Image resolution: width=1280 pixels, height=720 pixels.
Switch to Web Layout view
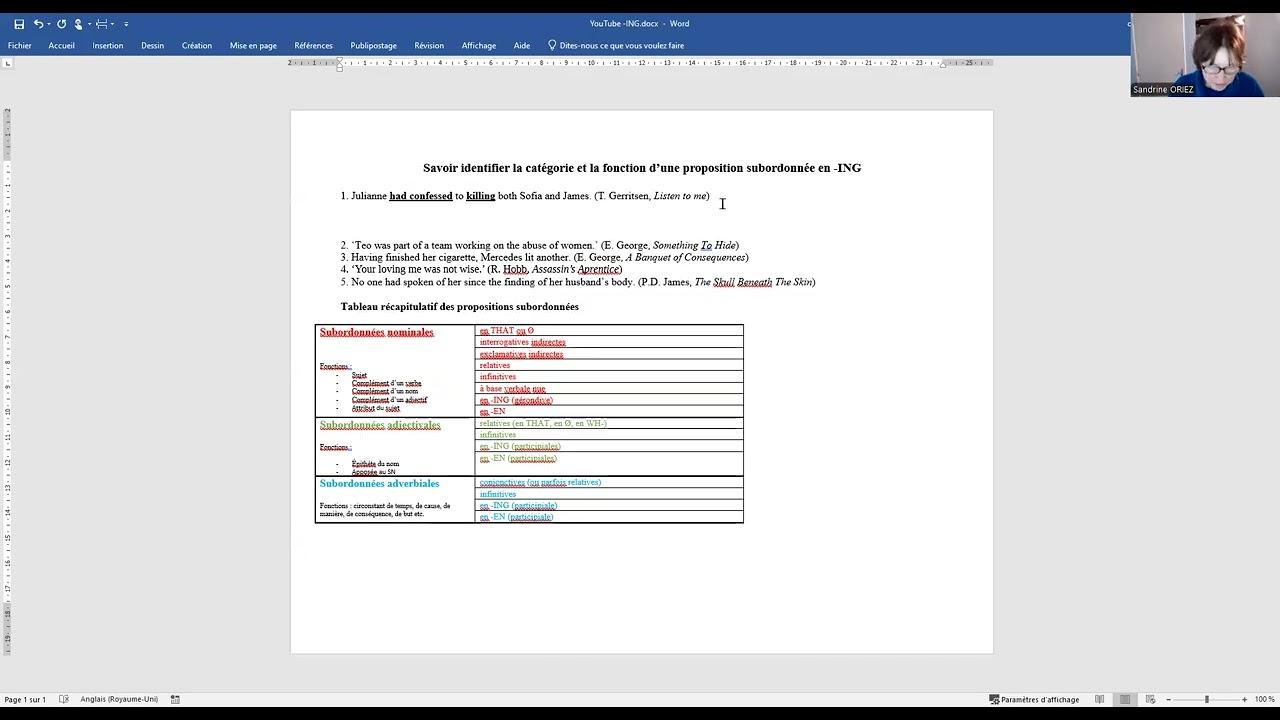1150,700
